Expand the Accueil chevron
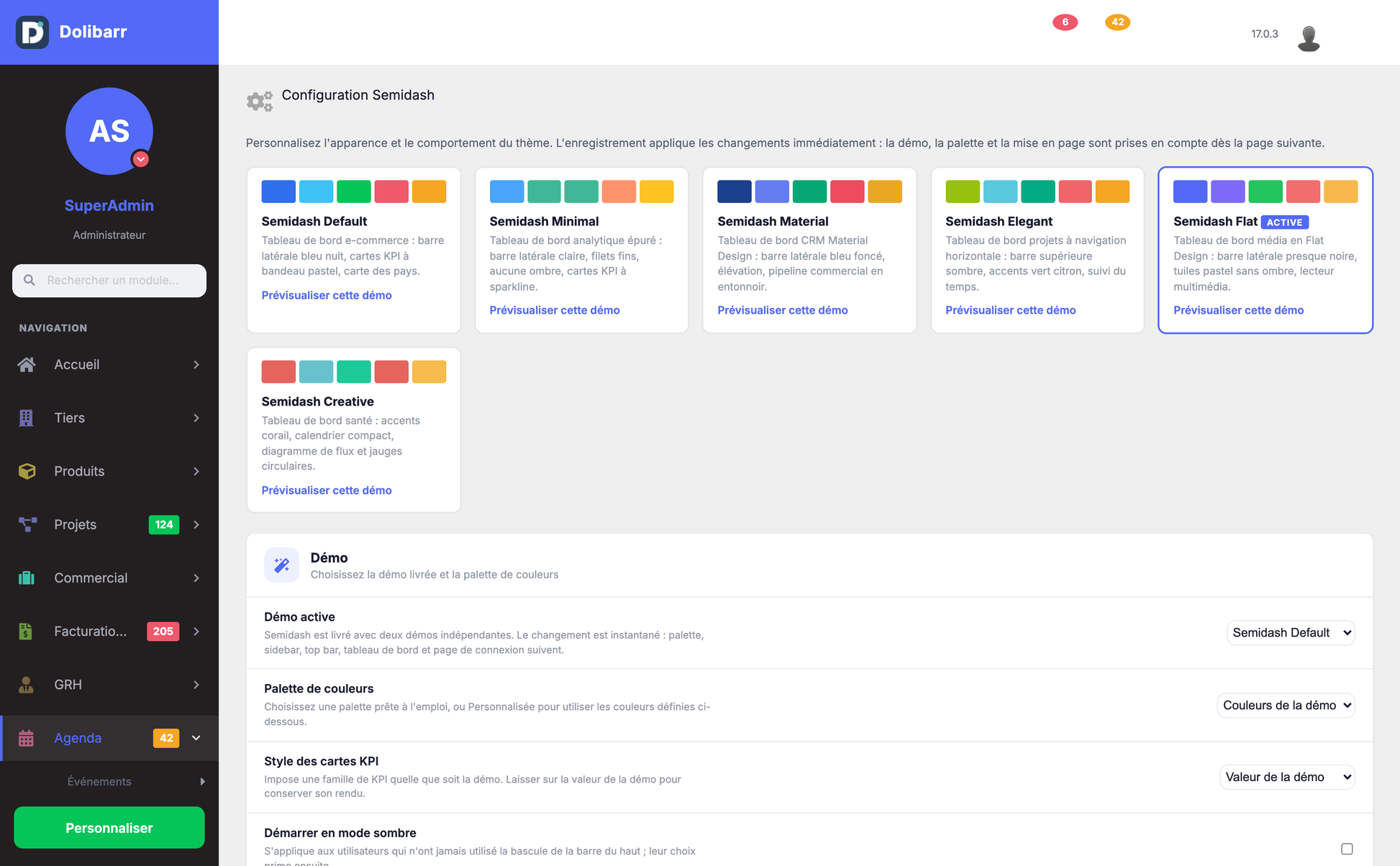The height and width of the screenshot is (866, 1400). coord(196,365)
